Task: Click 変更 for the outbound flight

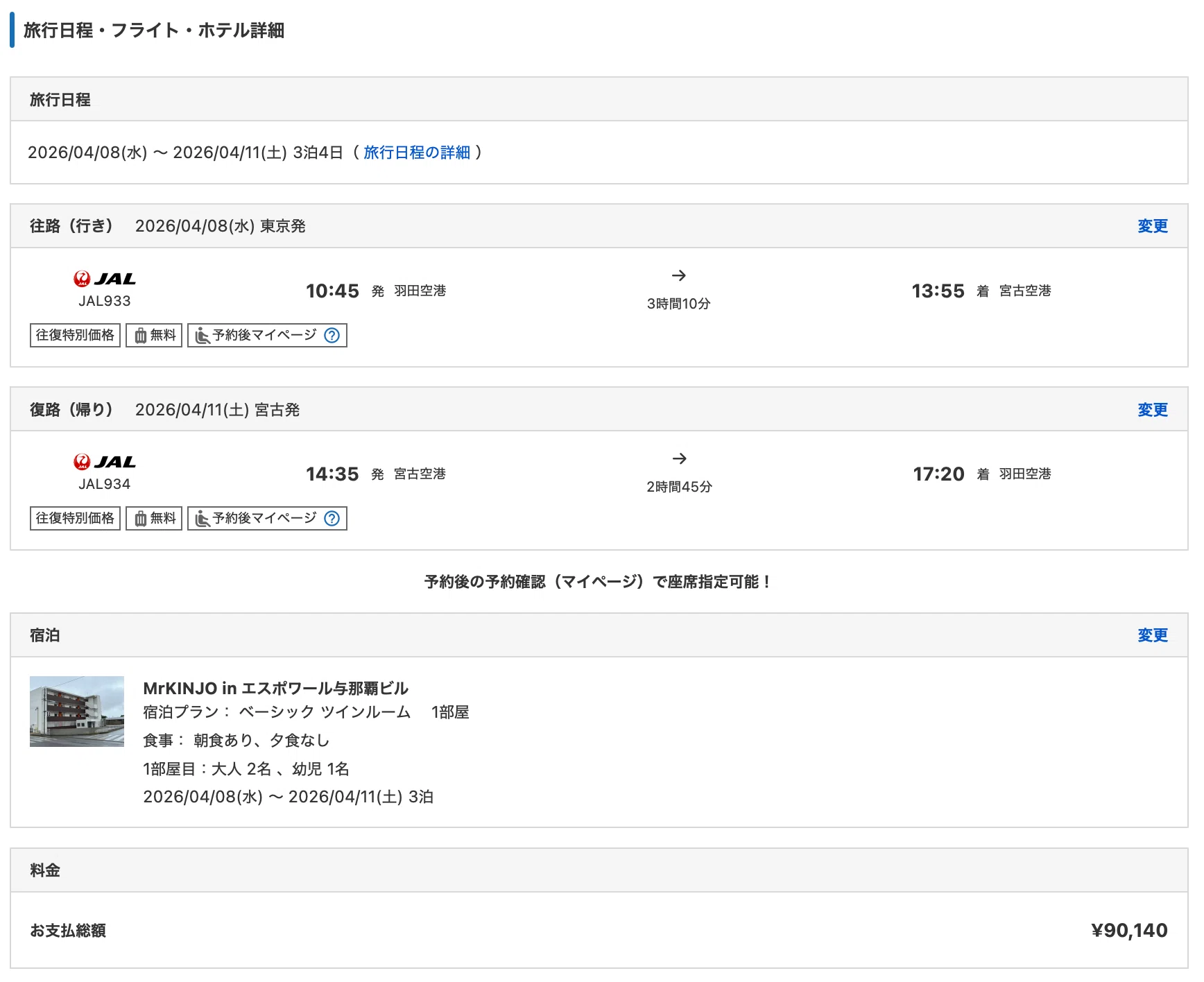Action: [1153, 226]
